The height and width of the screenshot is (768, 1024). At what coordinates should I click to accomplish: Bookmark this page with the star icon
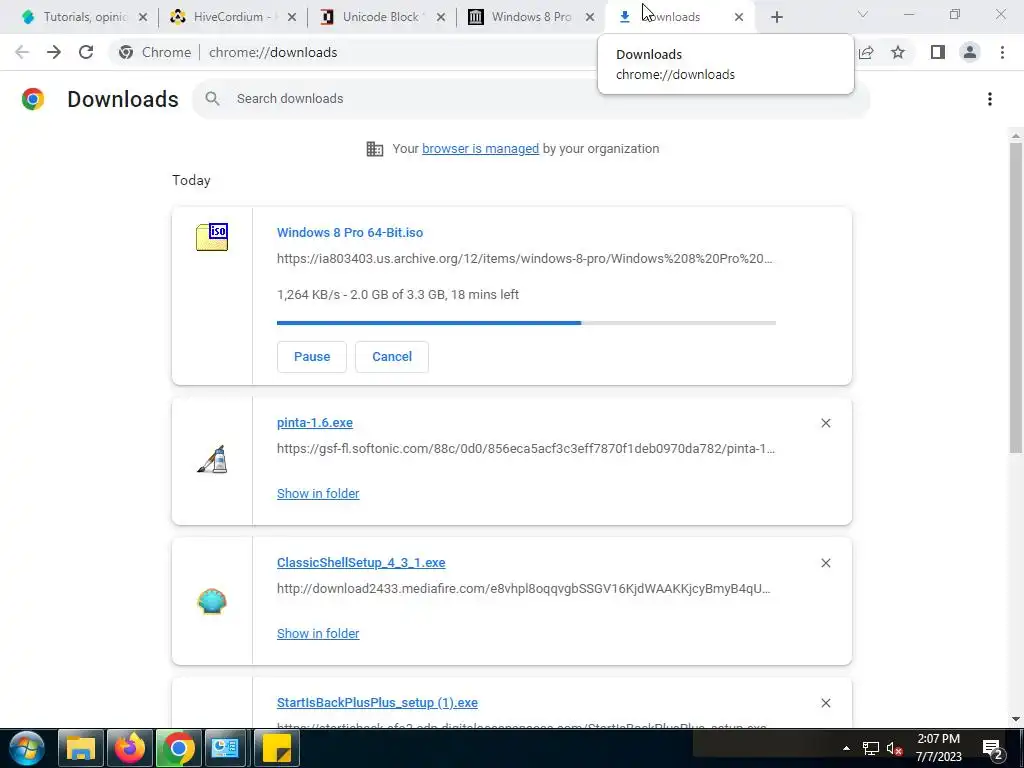click(x=898, y=52)
